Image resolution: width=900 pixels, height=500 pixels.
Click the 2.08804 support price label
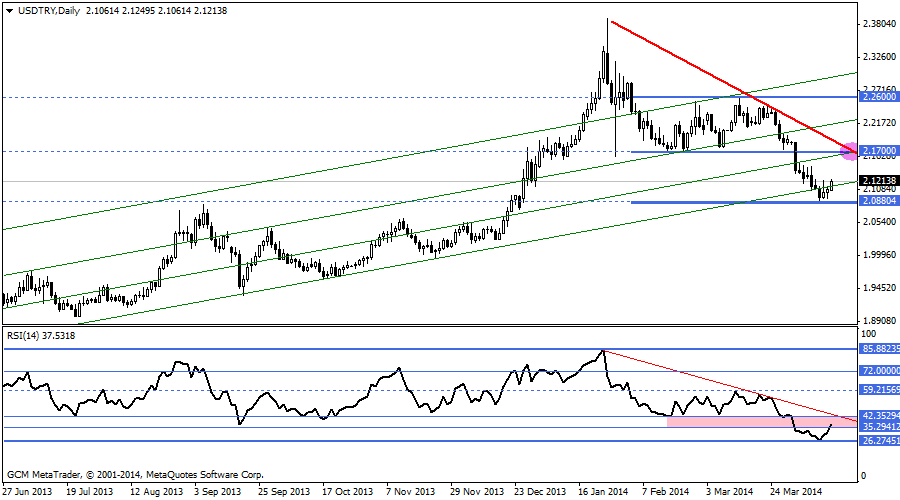coord(879,201)
